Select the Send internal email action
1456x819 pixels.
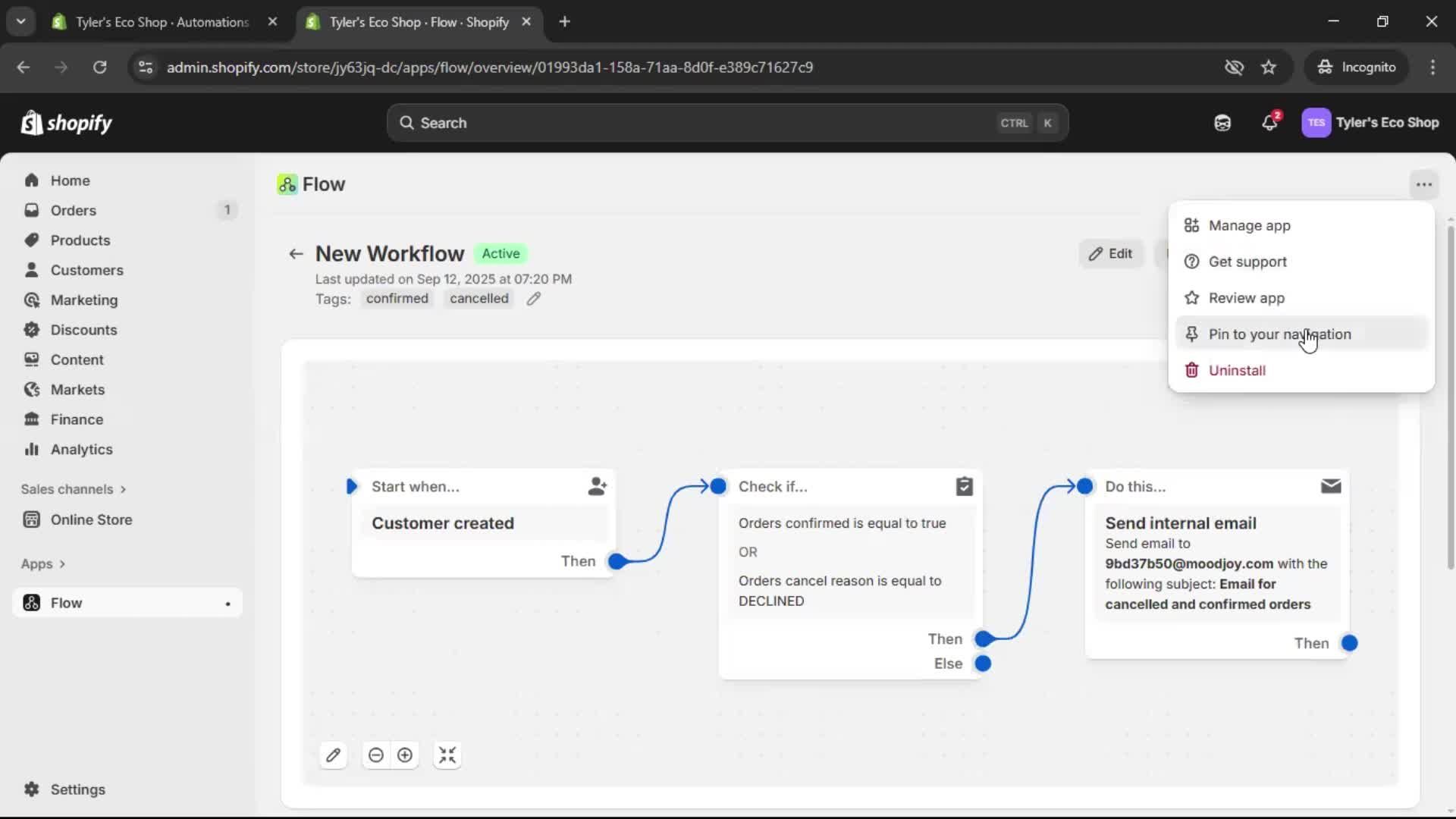1216,563
